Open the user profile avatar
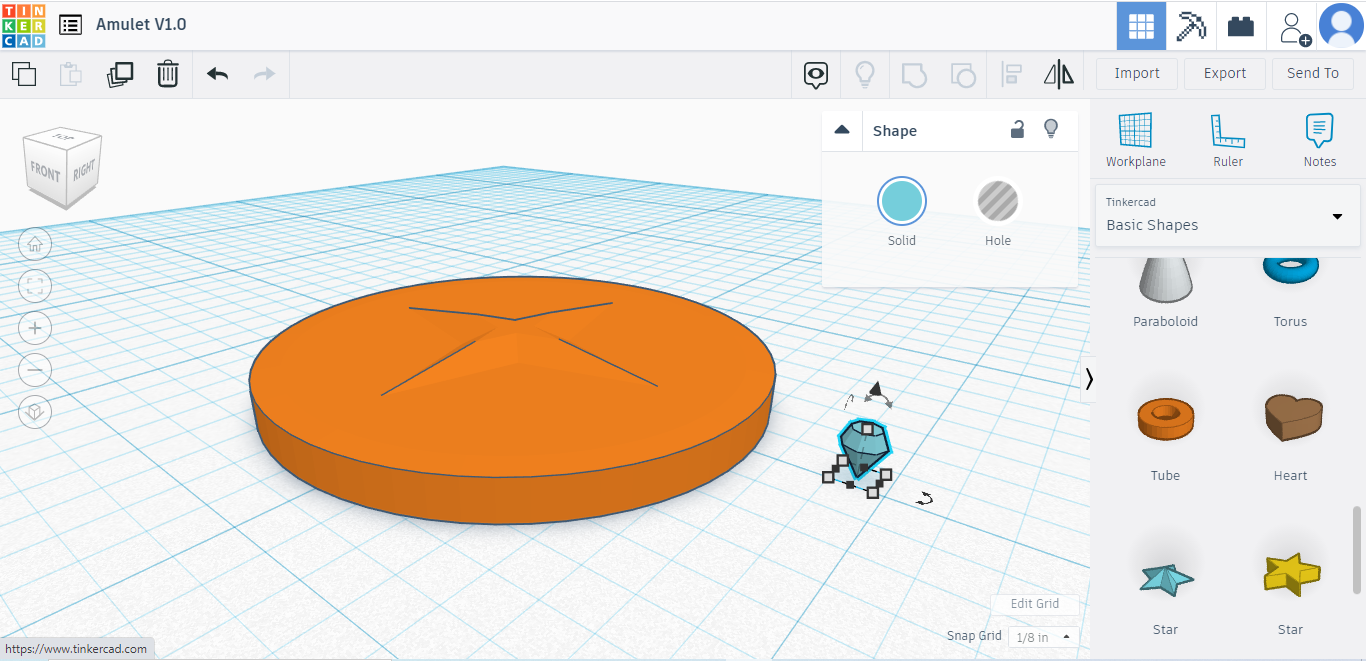Viewport: 1366px width, 661px height. click(x=1341, y=26)
